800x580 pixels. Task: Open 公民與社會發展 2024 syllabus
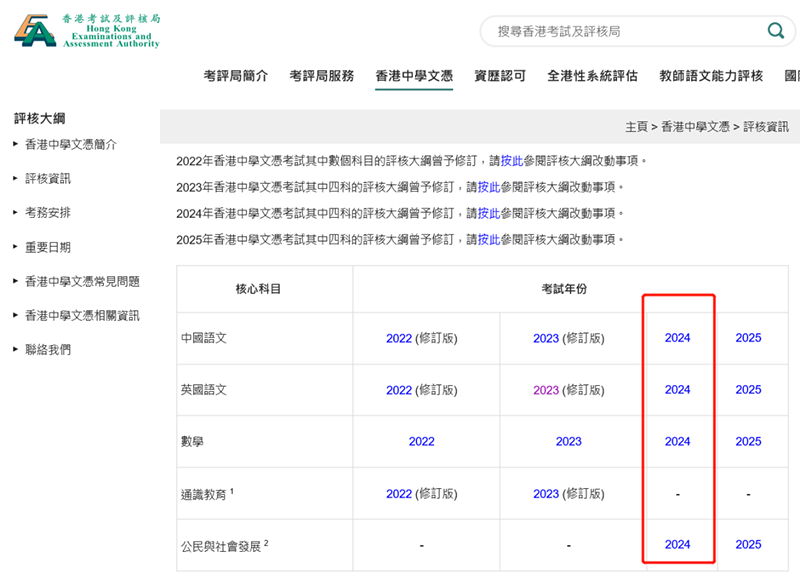pyautogui.click(x=677, y=545)
